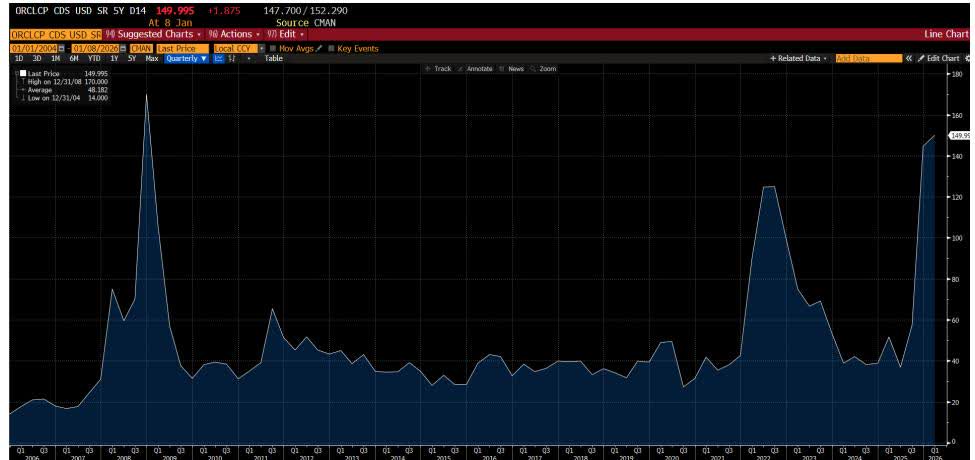
Task: Activate the Track crosshair tool
Action: [x=438, y=69]
